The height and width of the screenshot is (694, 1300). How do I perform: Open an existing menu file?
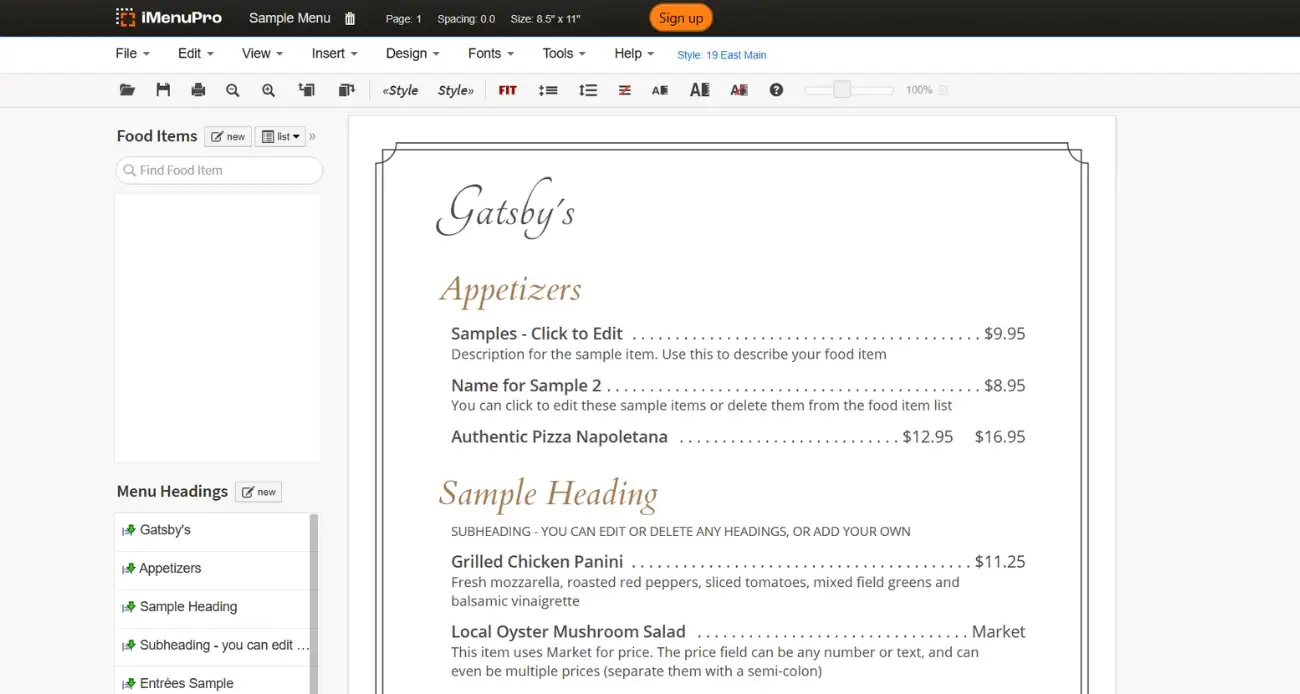click(x=127, y=89)
